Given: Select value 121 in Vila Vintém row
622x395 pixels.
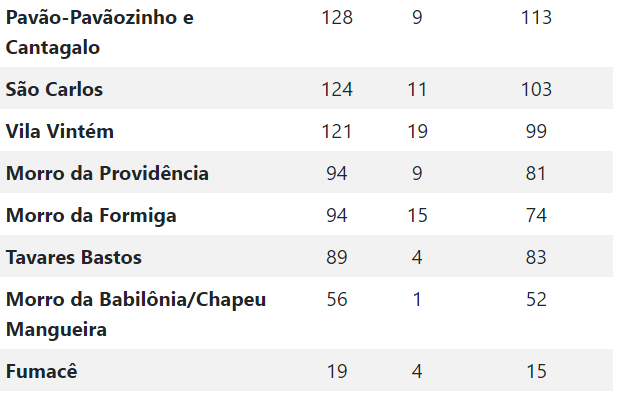Looking at the screenshot, I should [337, 131].
